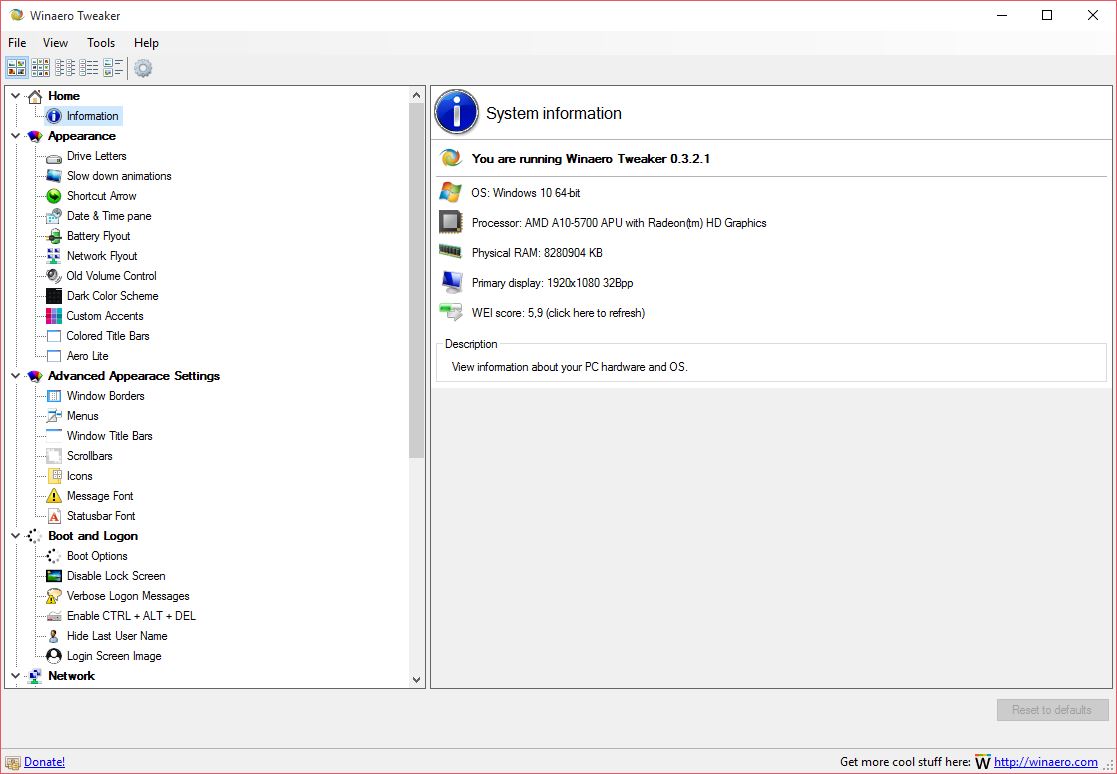Screen dimensions: 1117x774
Task: Click the Primary display: 1920x1080 line
Action: tap(552, 283)
